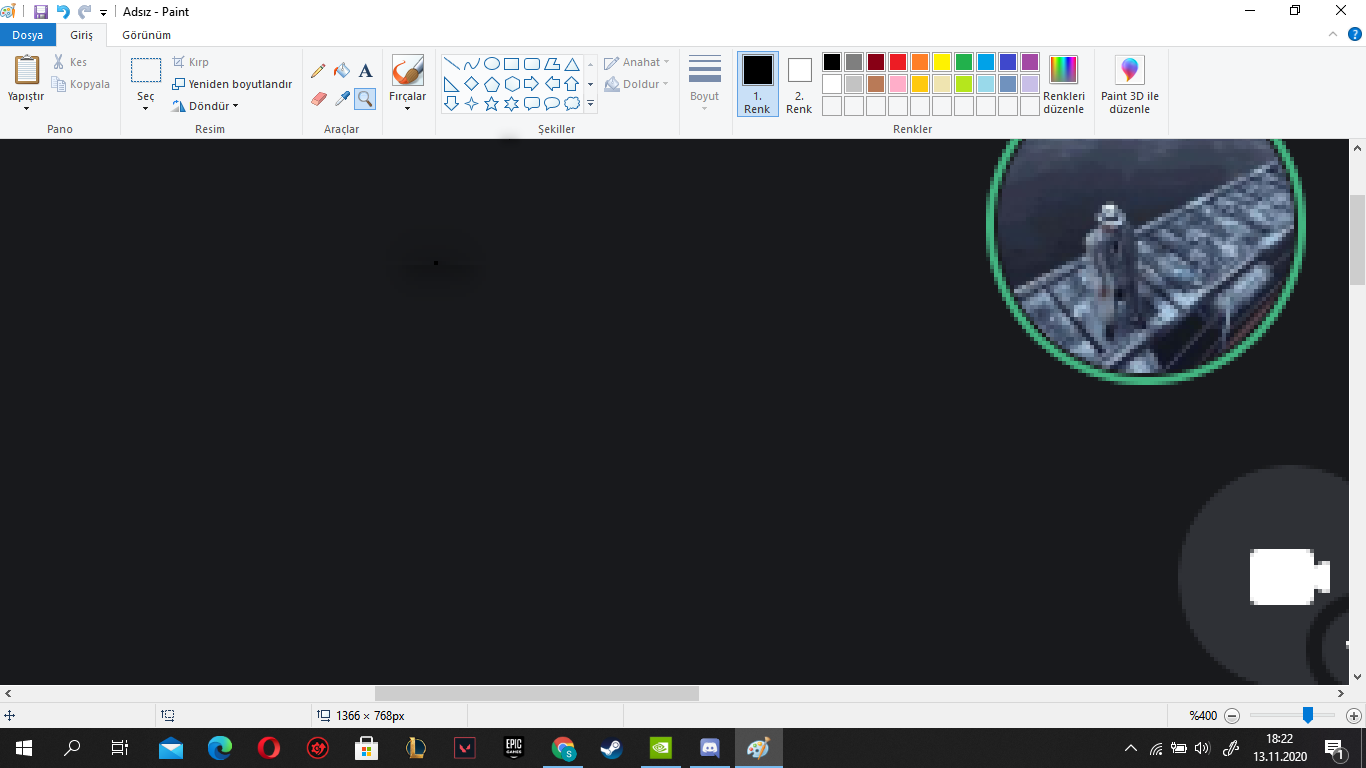Click Yeniden boyutlandır resize button

tap(232, 84)
